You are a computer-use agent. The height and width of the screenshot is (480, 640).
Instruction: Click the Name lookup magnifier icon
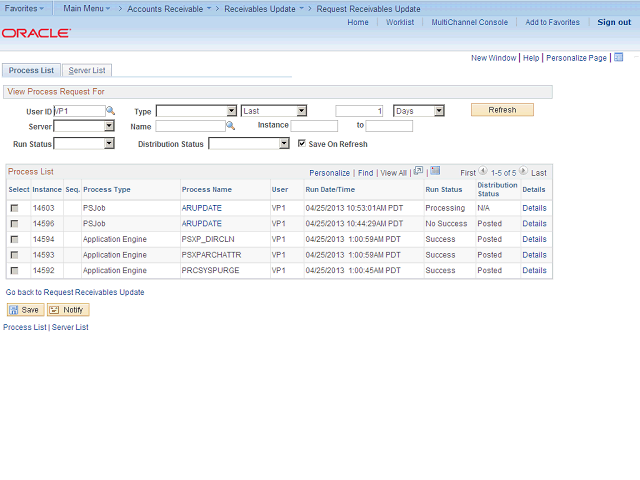tap(231, 127)
